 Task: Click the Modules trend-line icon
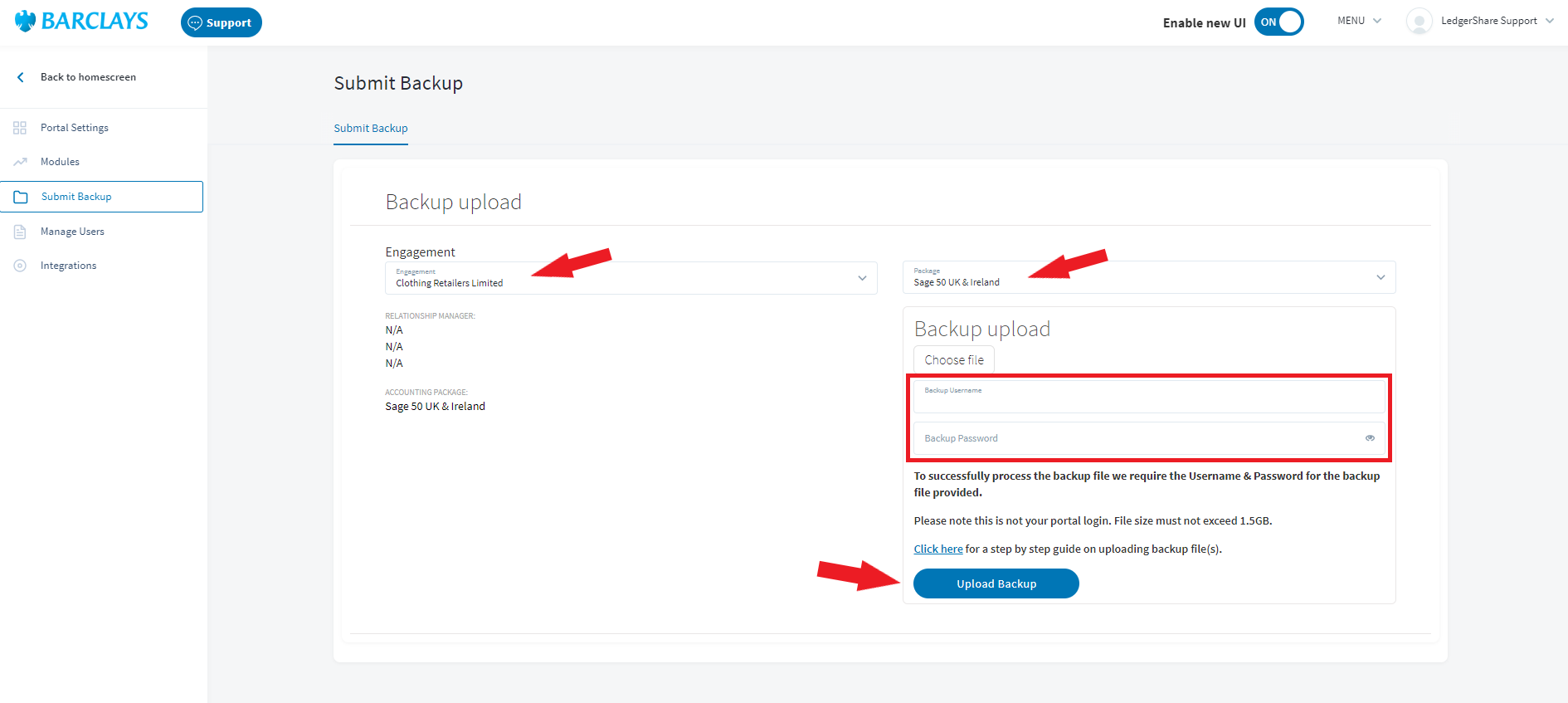pyautogui.click(x=20, y=162)
